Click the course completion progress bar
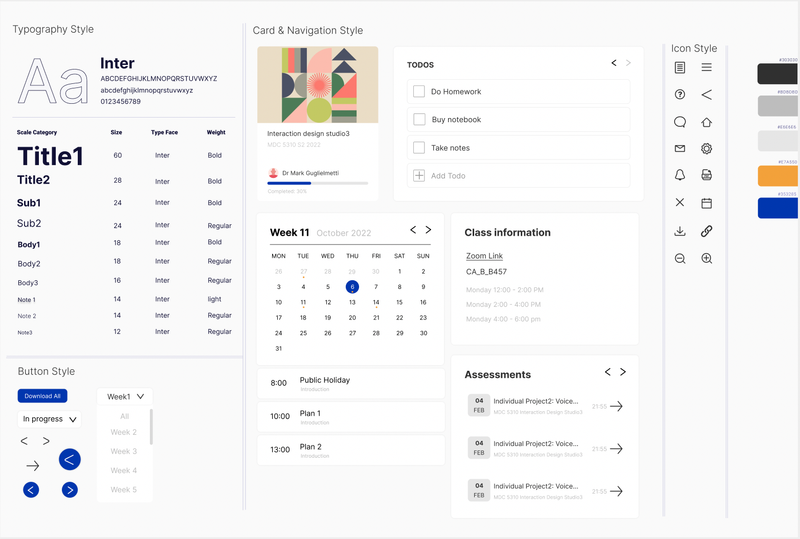Screen dimensions: 800x539 coord(317,183)
